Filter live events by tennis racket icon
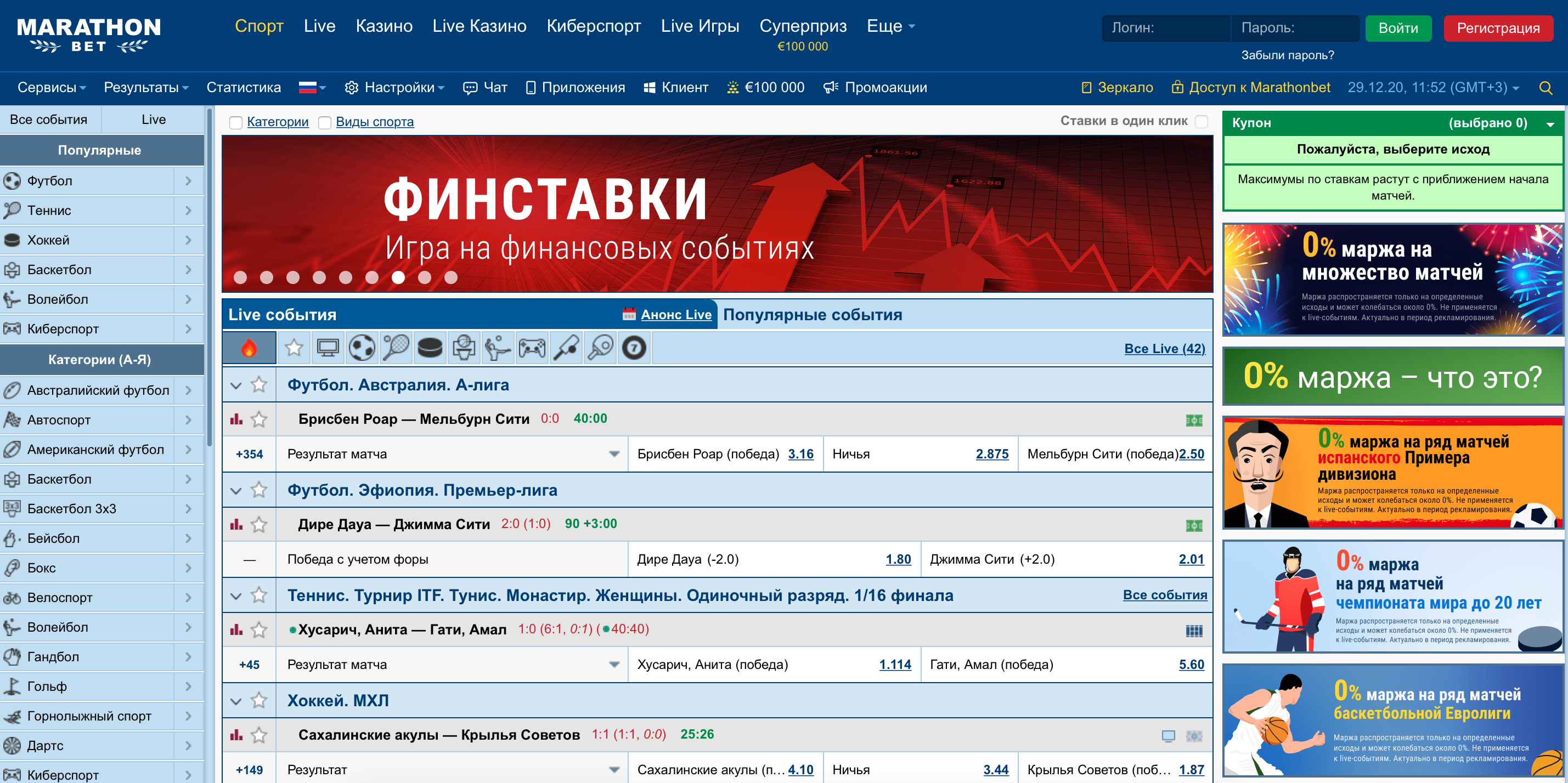1568x783 pixels. coord(396,348)
